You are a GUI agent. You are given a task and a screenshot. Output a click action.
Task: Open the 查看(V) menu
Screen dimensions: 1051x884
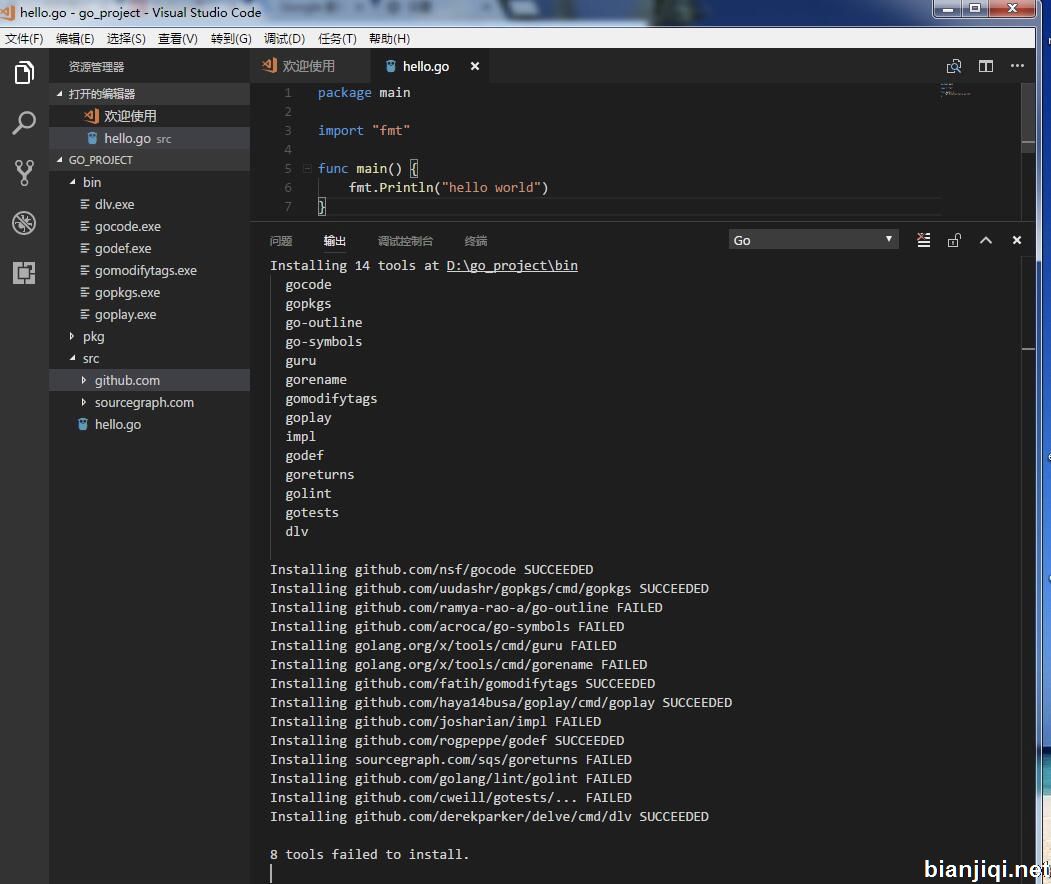(178, 38)
